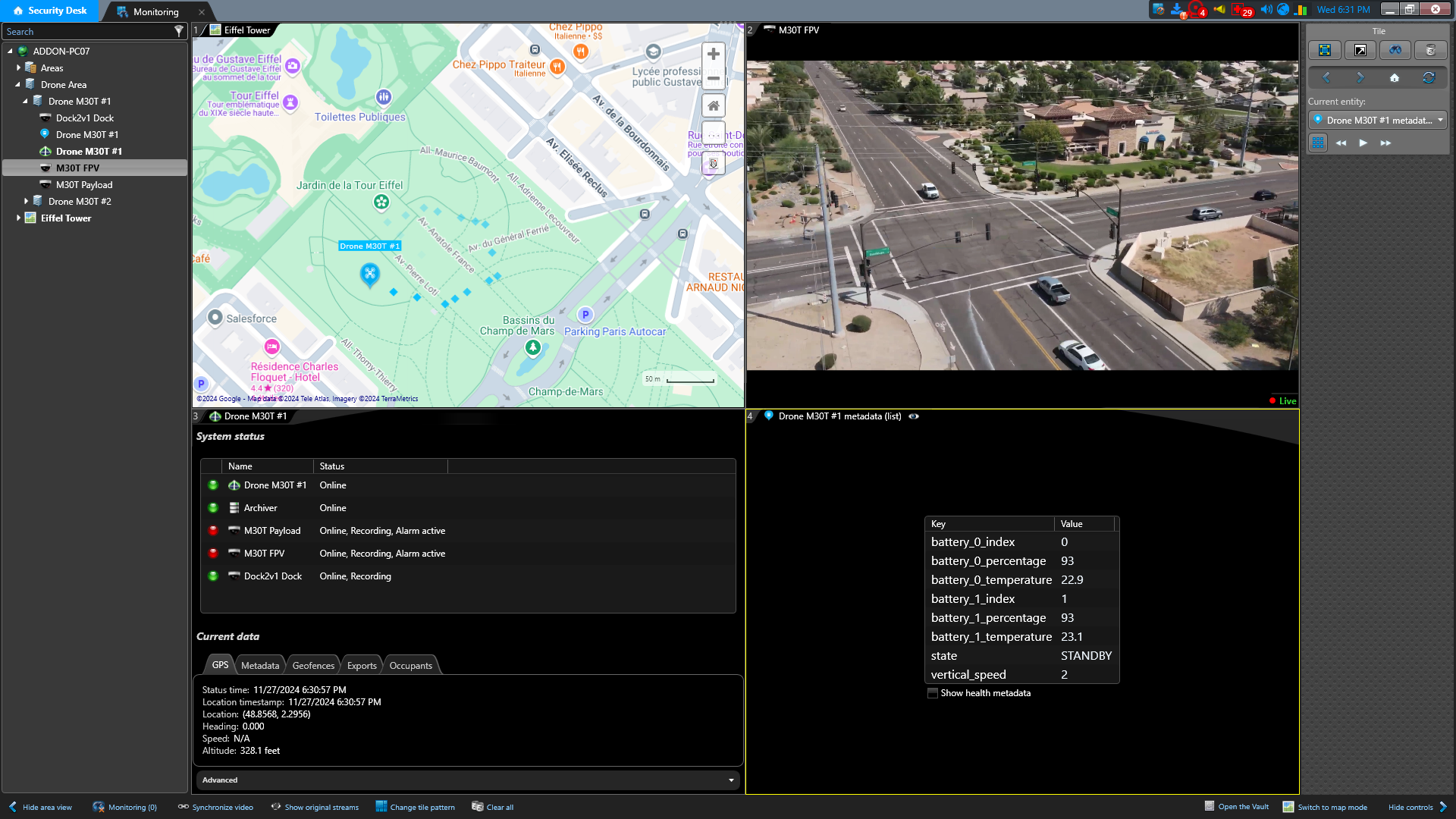The width and height of the screenshot is (1456, 819).
Task: Click the play button in Tile panel
Action: (1363, 143)
